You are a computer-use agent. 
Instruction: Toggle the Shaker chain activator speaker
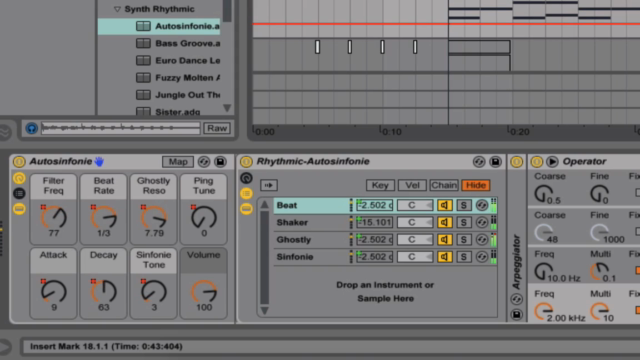pyautogui.click(x=444, y=222)
